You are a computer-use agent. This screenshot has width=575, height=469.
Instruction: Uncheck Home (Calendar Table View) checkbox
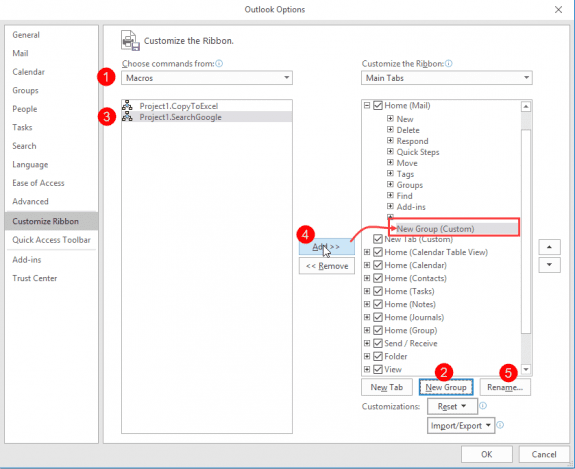coord(378,252)
